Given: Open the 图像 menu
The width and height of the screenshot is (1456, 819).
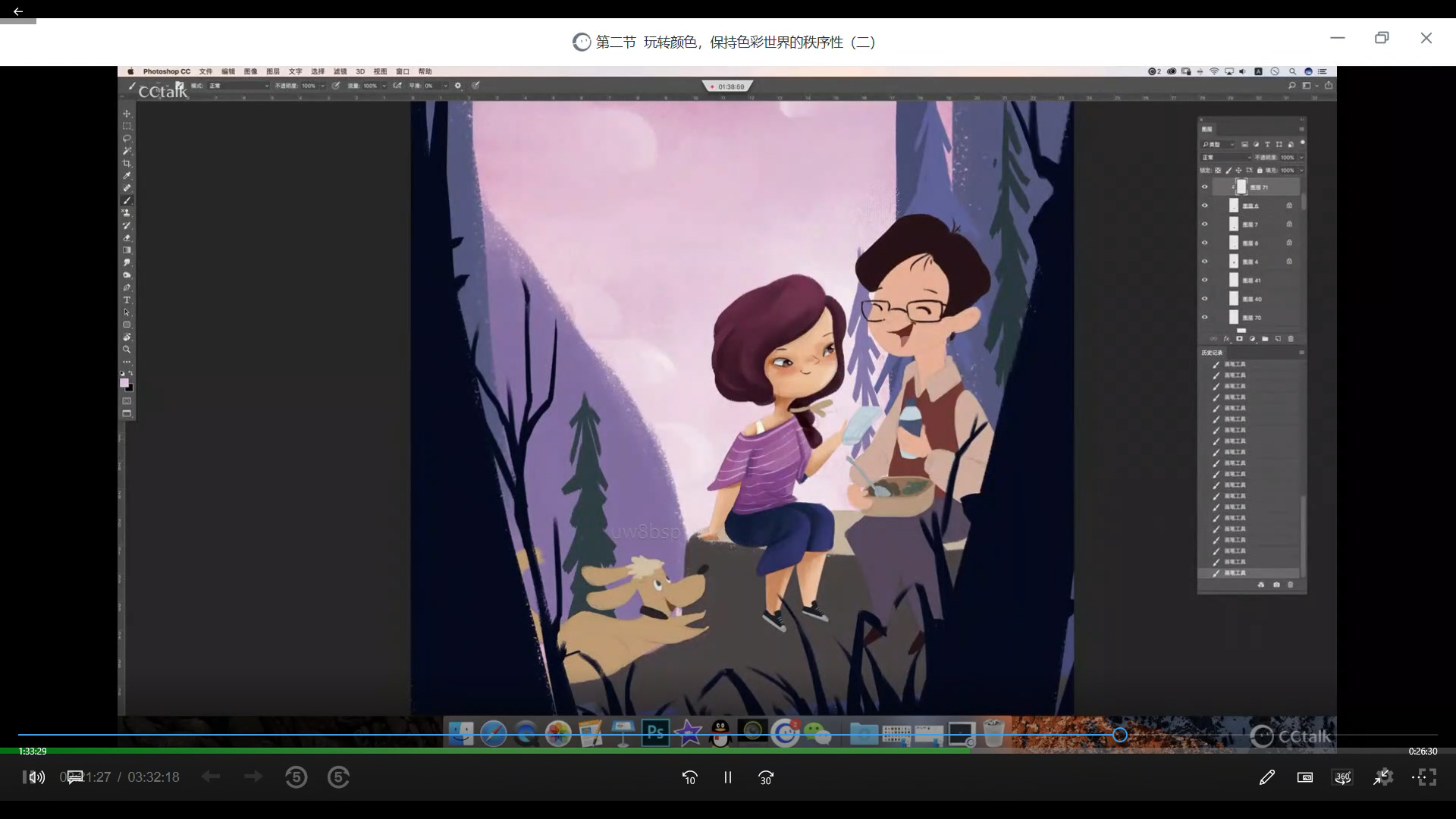Looking at the screenshot, I should (x=250, y=71).
